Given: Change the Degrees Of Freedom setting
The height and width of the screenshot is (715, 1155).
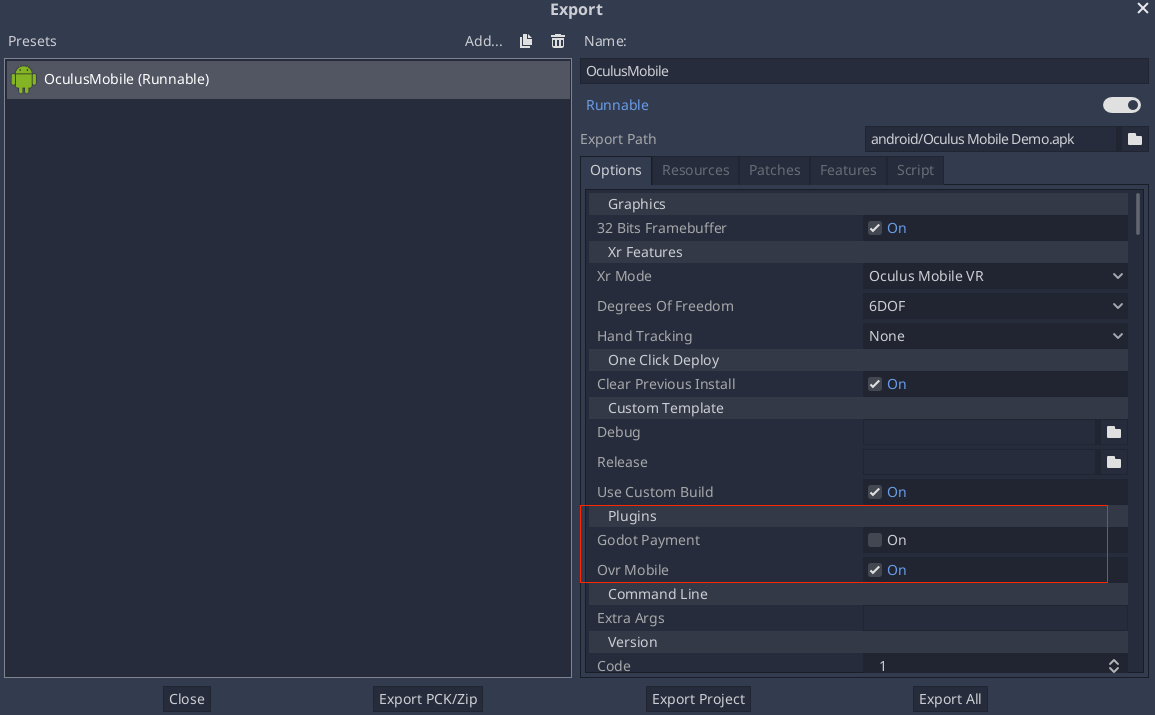Looking at the screenshot, I should [995, 306].
